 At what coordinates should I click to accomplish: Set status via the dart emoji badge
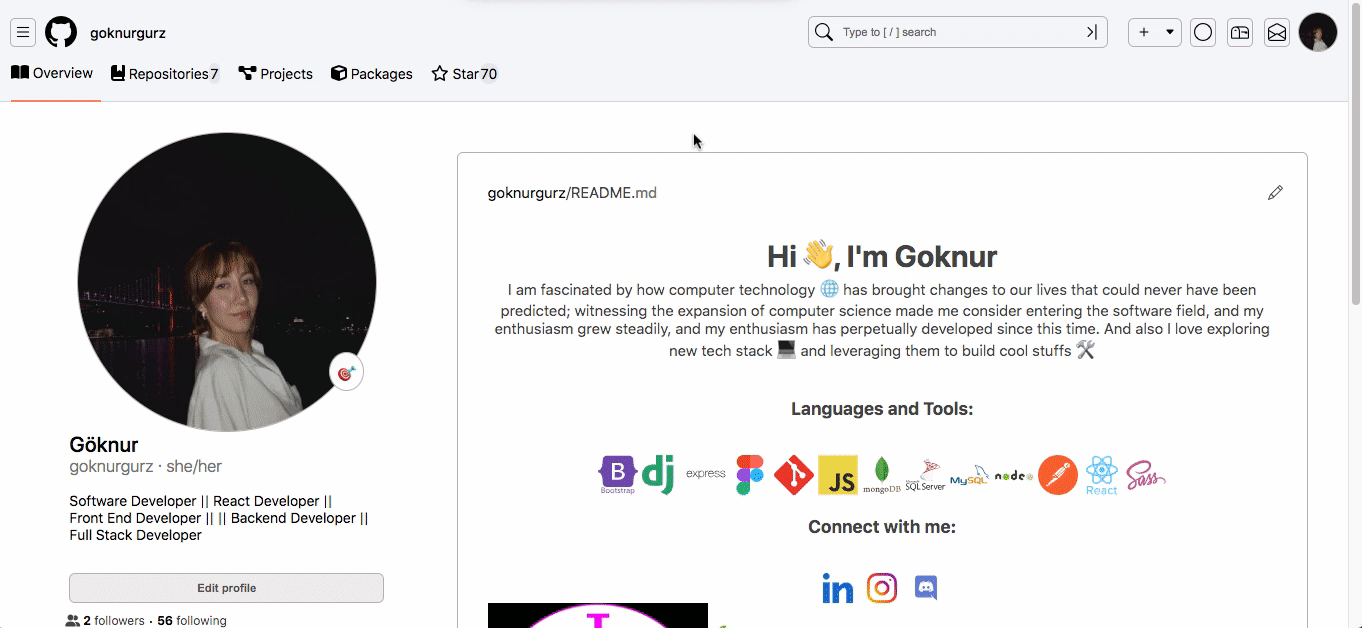tap(346, 373)
